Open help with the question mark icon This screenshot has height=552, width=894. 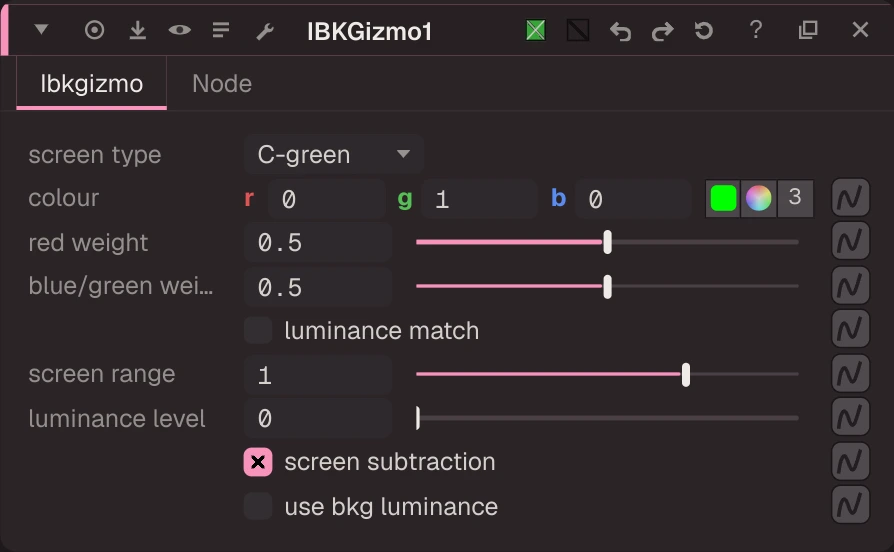coord(756,30)
